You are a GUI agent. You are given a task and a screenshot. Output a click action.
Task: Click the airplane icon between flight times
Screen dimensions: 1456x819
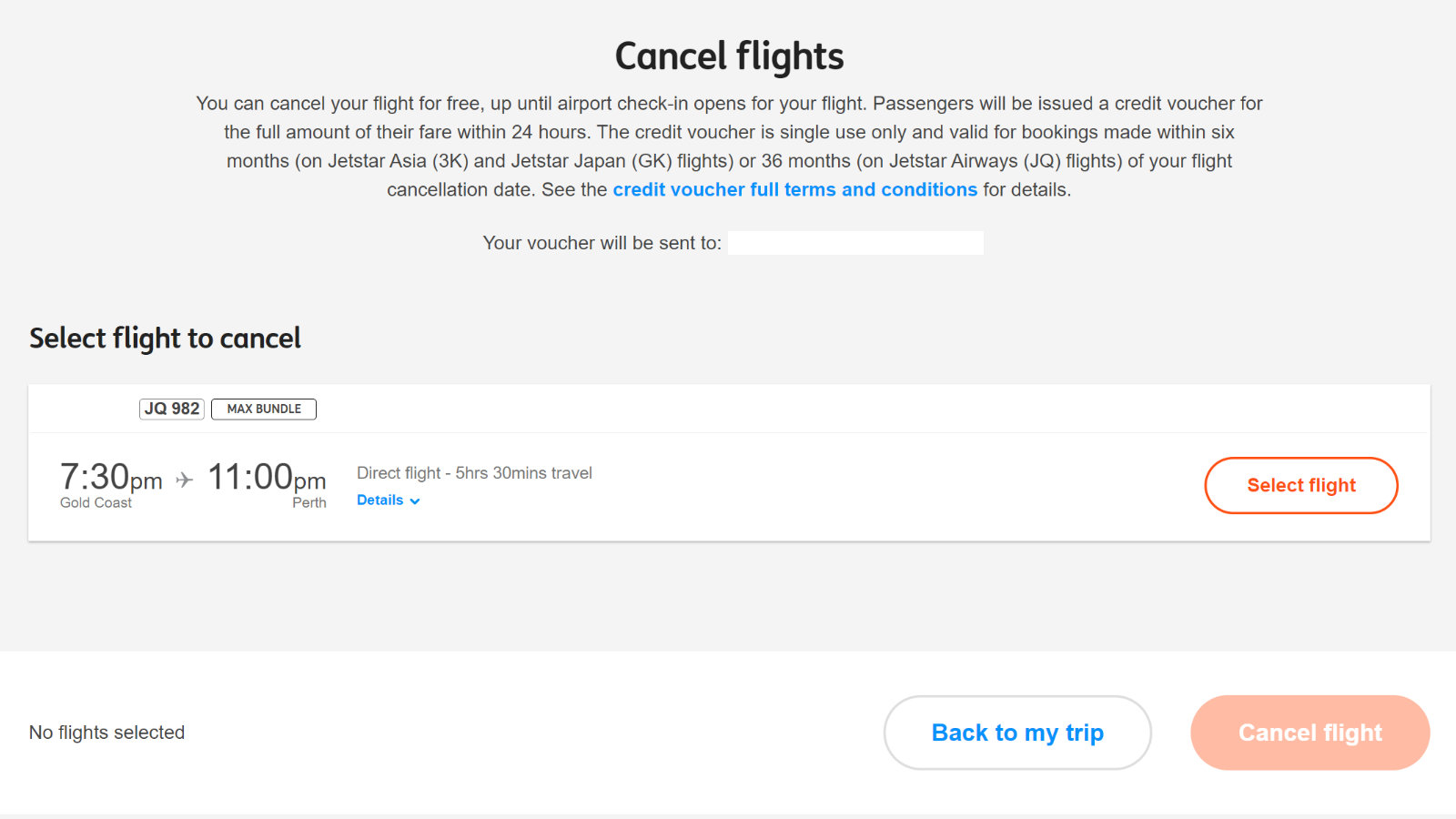point(185,480)
